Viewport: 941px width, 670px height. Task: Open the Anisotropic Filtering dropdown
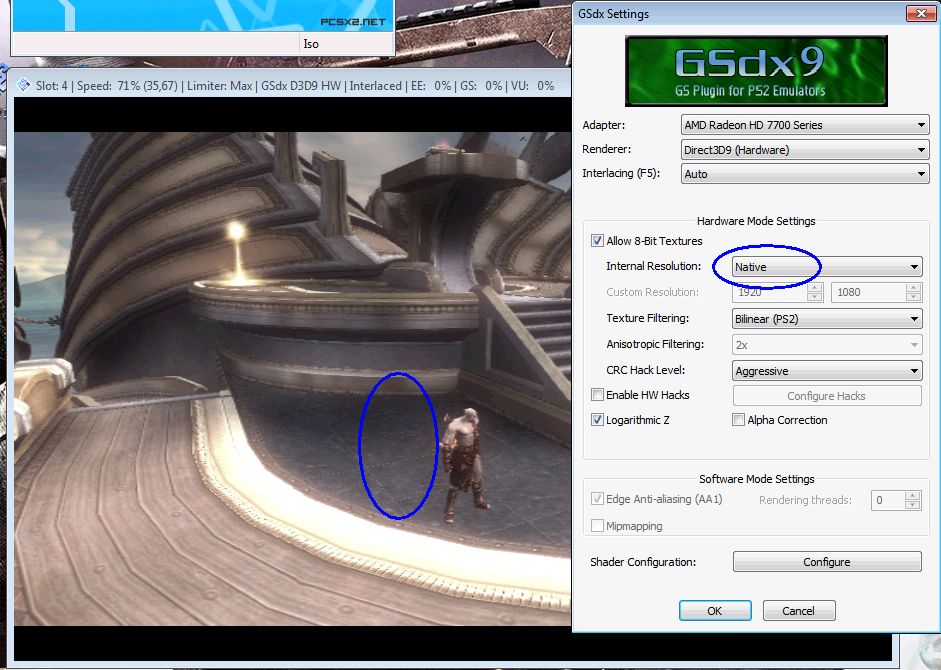[x=827, y=345]
